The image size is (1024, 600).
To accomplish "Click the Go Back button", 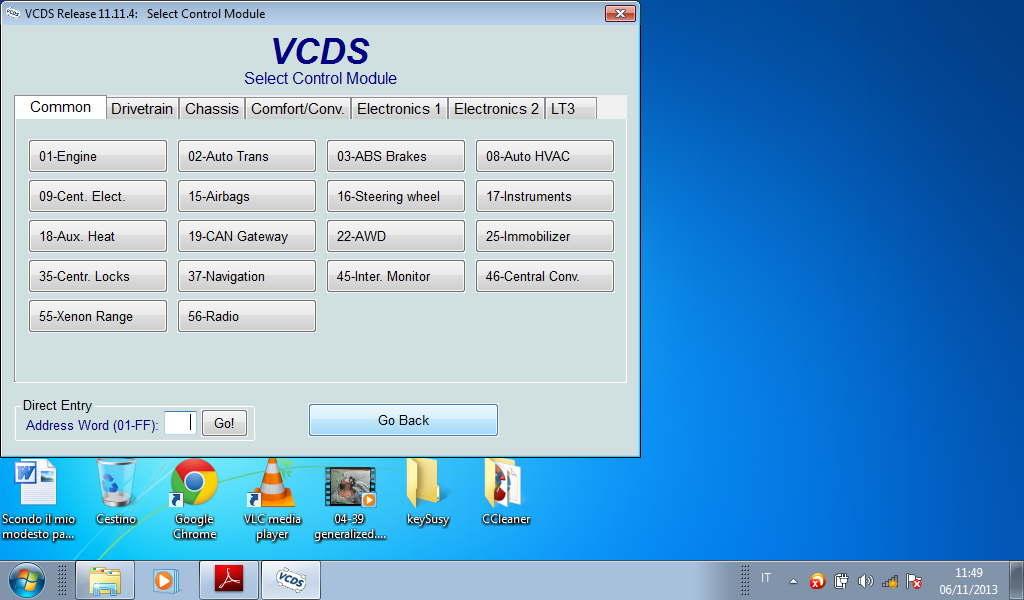I will click(x=403, y=420).
